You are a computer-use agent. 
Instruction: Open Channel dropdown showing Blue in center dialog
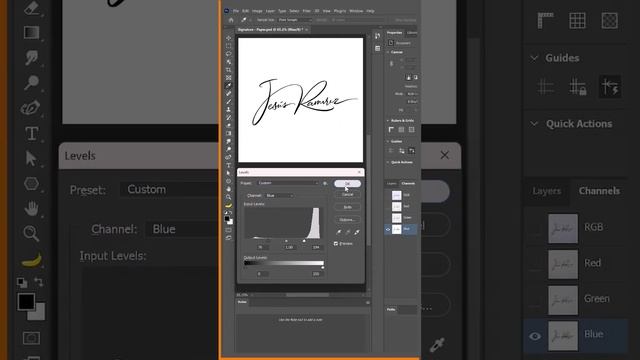280,196
